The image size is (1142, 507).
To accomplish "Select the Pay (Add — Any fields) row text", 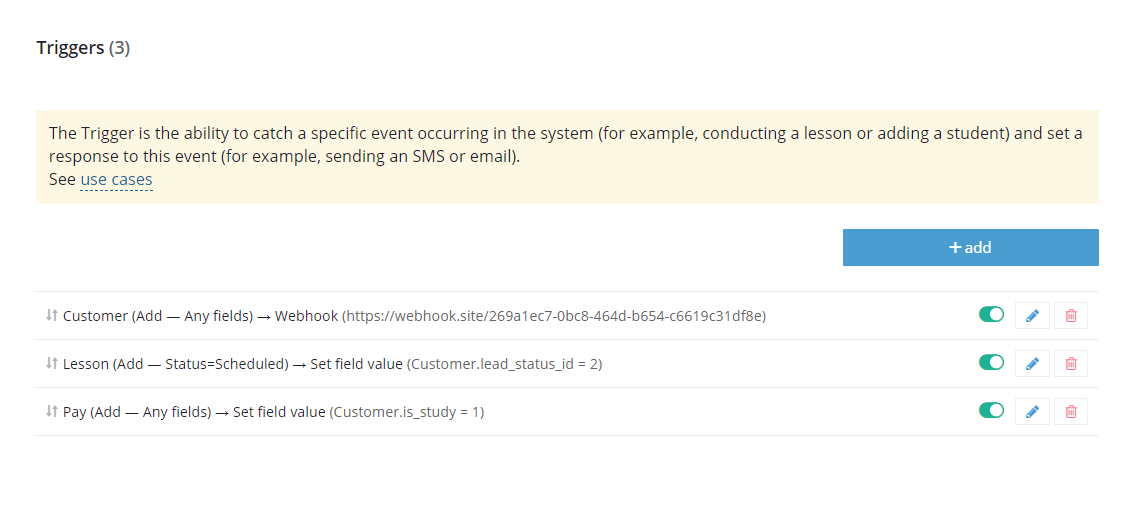I will (137, 412).
